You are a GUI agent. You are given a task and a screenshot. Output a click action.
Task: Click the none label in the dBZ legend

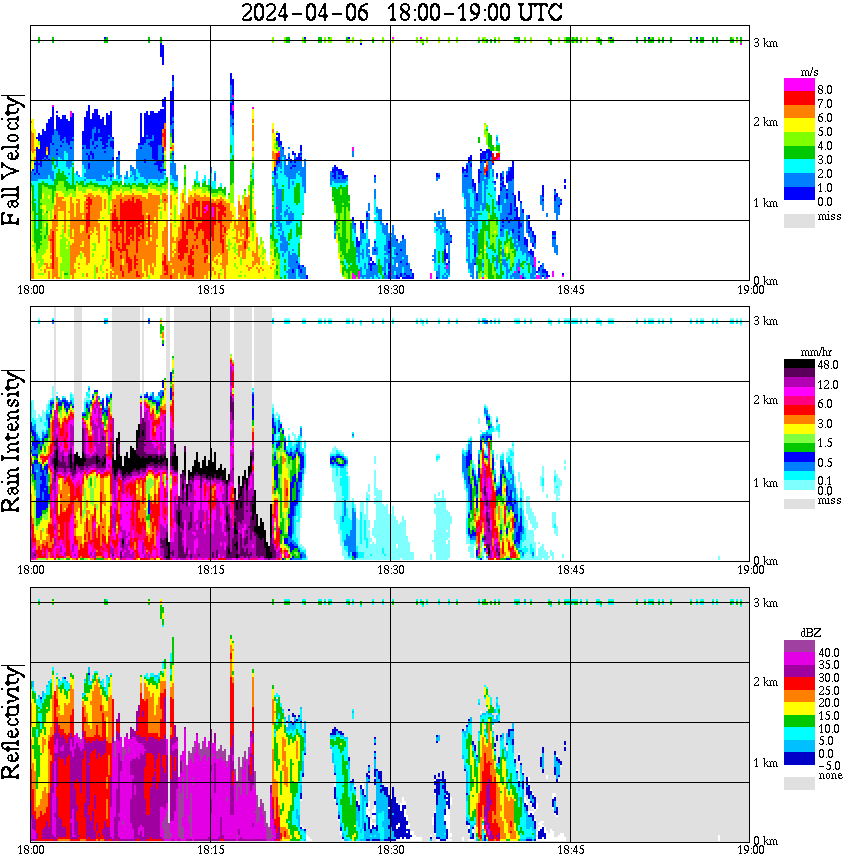[830, 776]
